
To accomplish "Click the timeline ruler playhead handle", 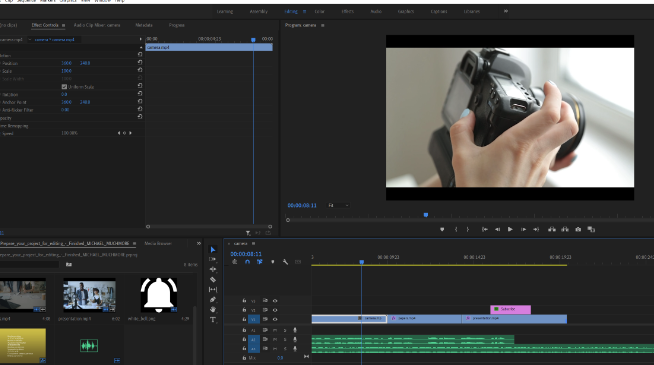I will click(362, 262).
